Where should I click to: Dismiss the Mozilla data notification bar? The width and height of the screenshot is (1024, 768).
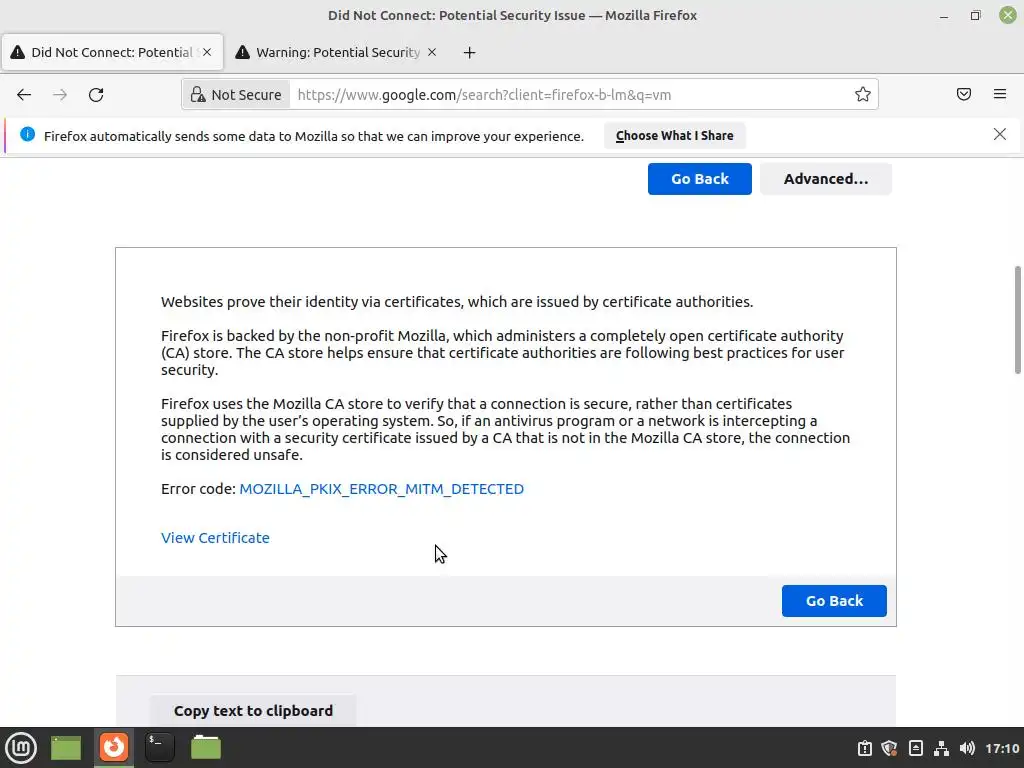coord(1000,135)
